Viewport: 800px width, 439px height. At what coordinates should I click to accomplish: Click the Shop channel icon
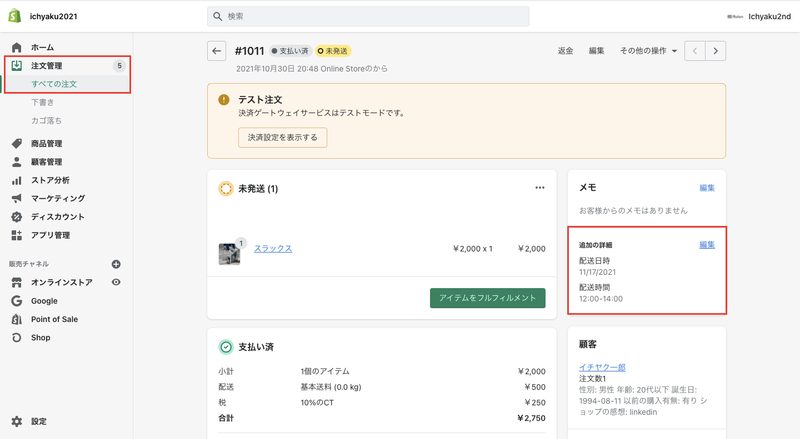(x=16, y=337)
